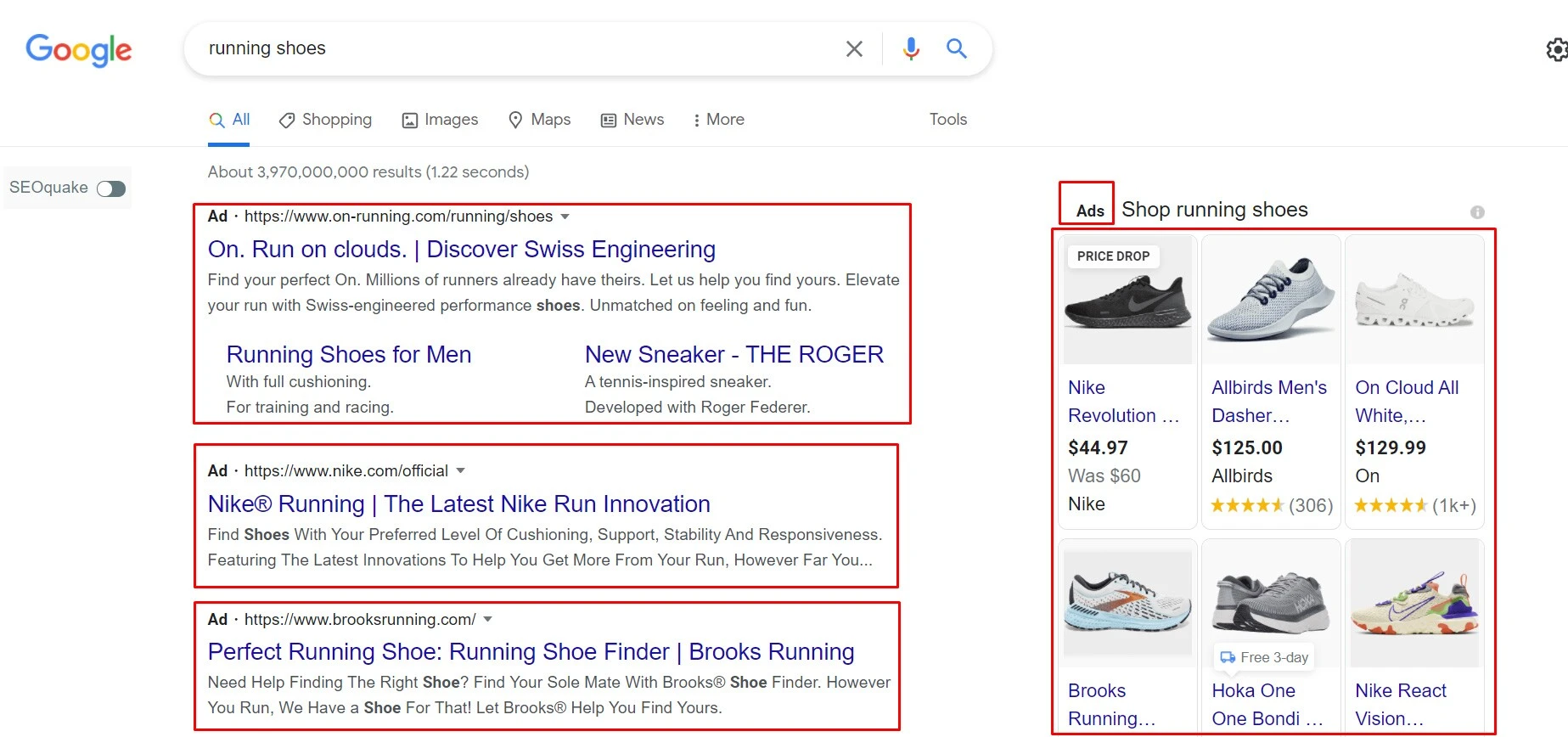
Task: Expand the nike.com/official ad dropdown arrow
Action: pyautogui.click(x=461, y=470)
